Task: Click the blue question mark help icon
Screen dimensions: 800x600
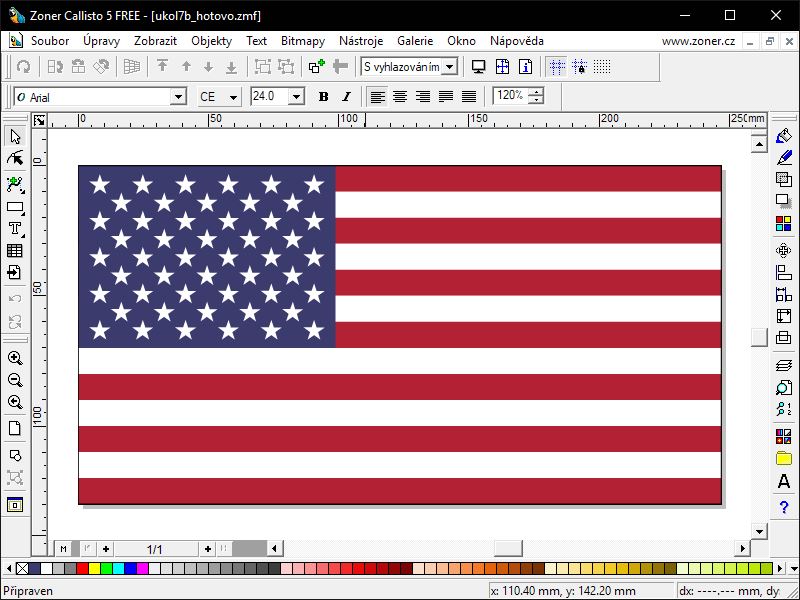Action: pyautogui.click(x=784, y=507)
